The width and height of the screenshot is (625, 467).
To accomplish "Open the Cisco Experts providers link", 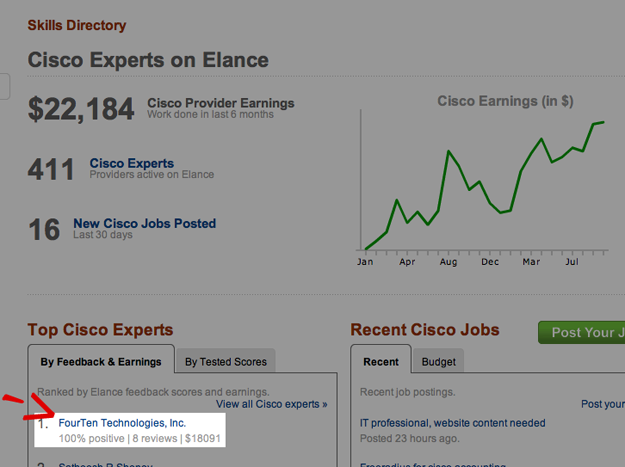I will tap(132, 163).
